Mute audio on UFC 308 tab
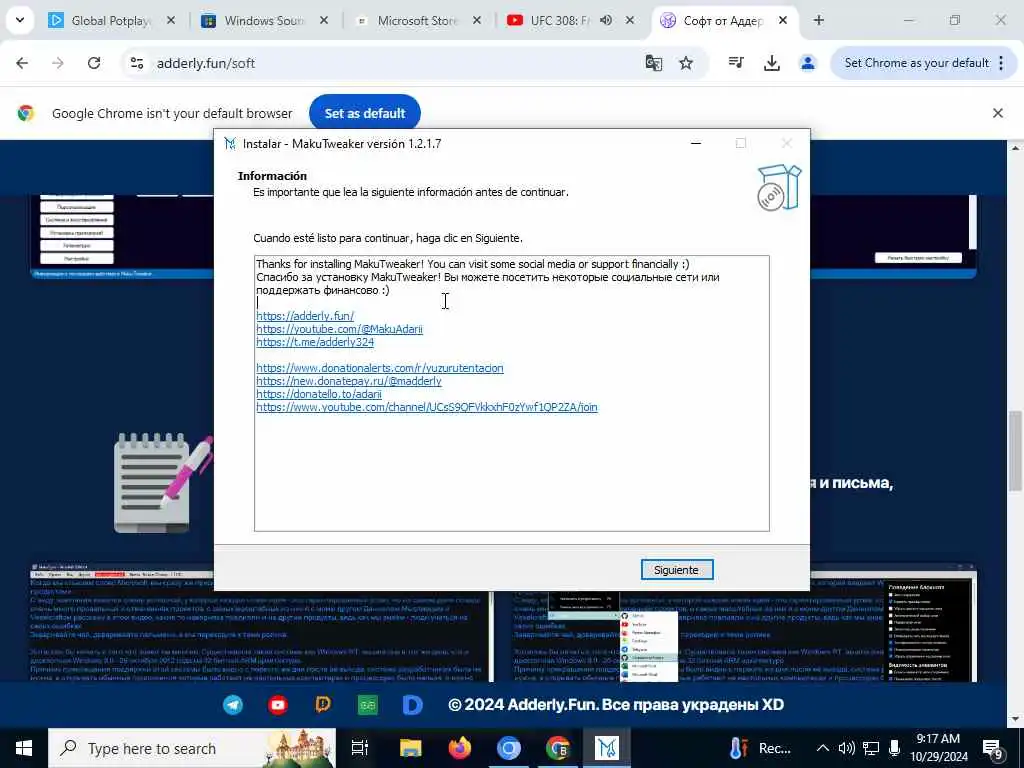Screen dimensions: 1024x768 (606, 20)
